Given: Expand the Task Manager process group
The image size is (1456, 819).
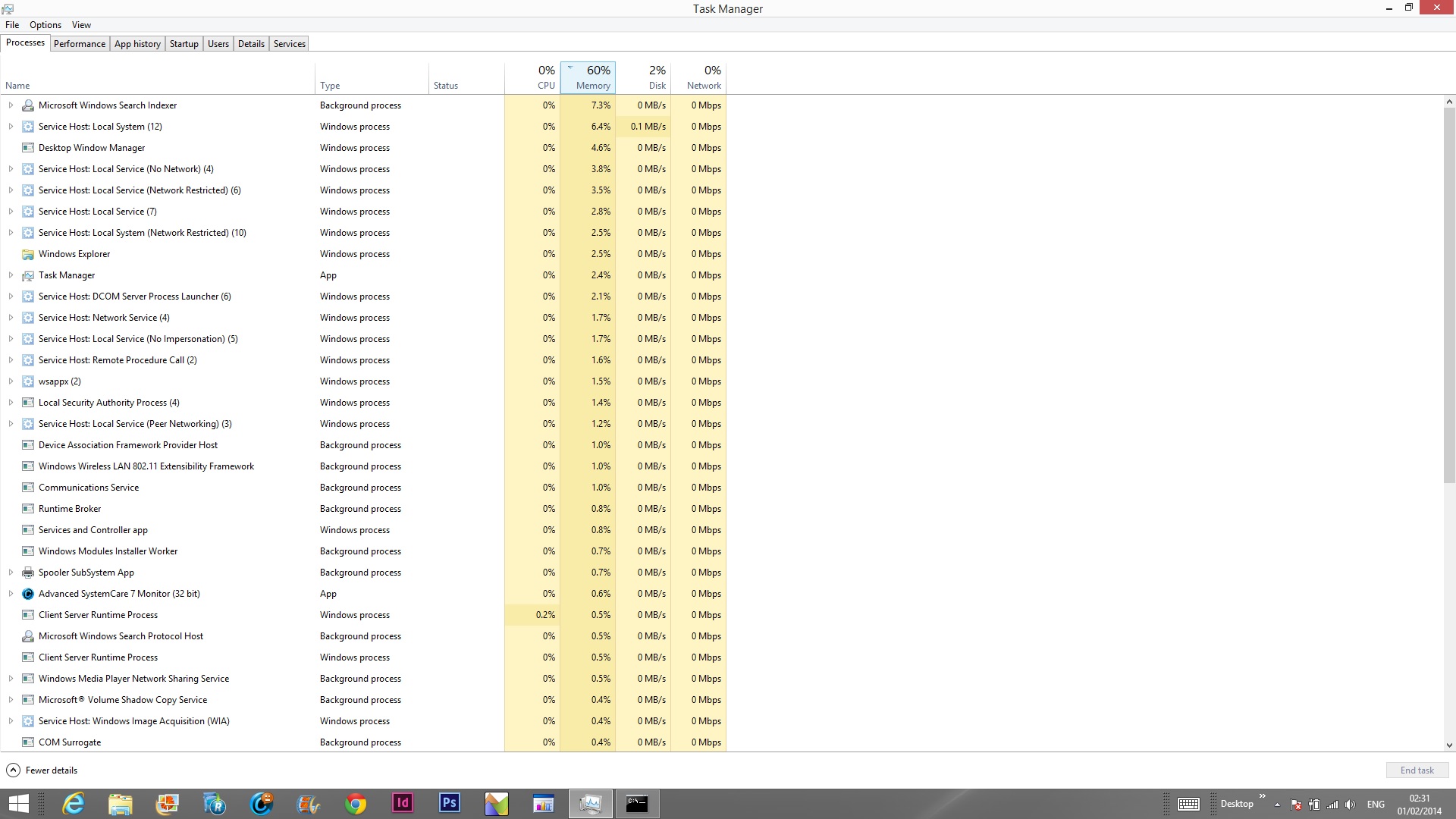Looking at the screenshot, I should (x=11, y=275).
